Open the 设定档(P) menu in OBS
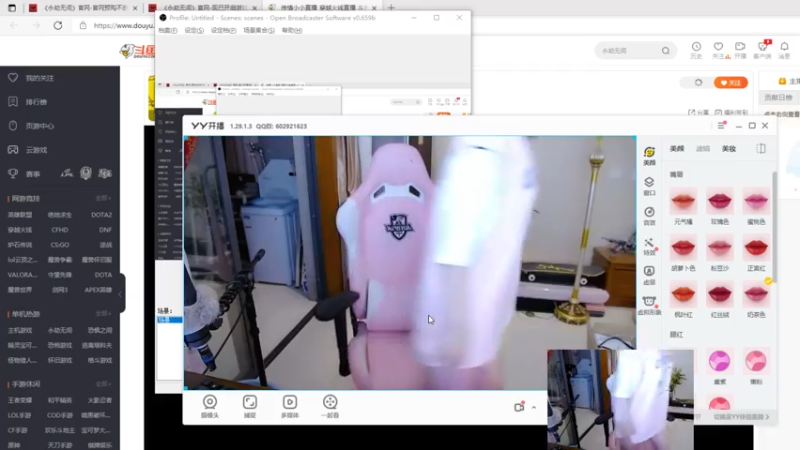Screen dimensions: 800x450 click(x=223, y=31)
